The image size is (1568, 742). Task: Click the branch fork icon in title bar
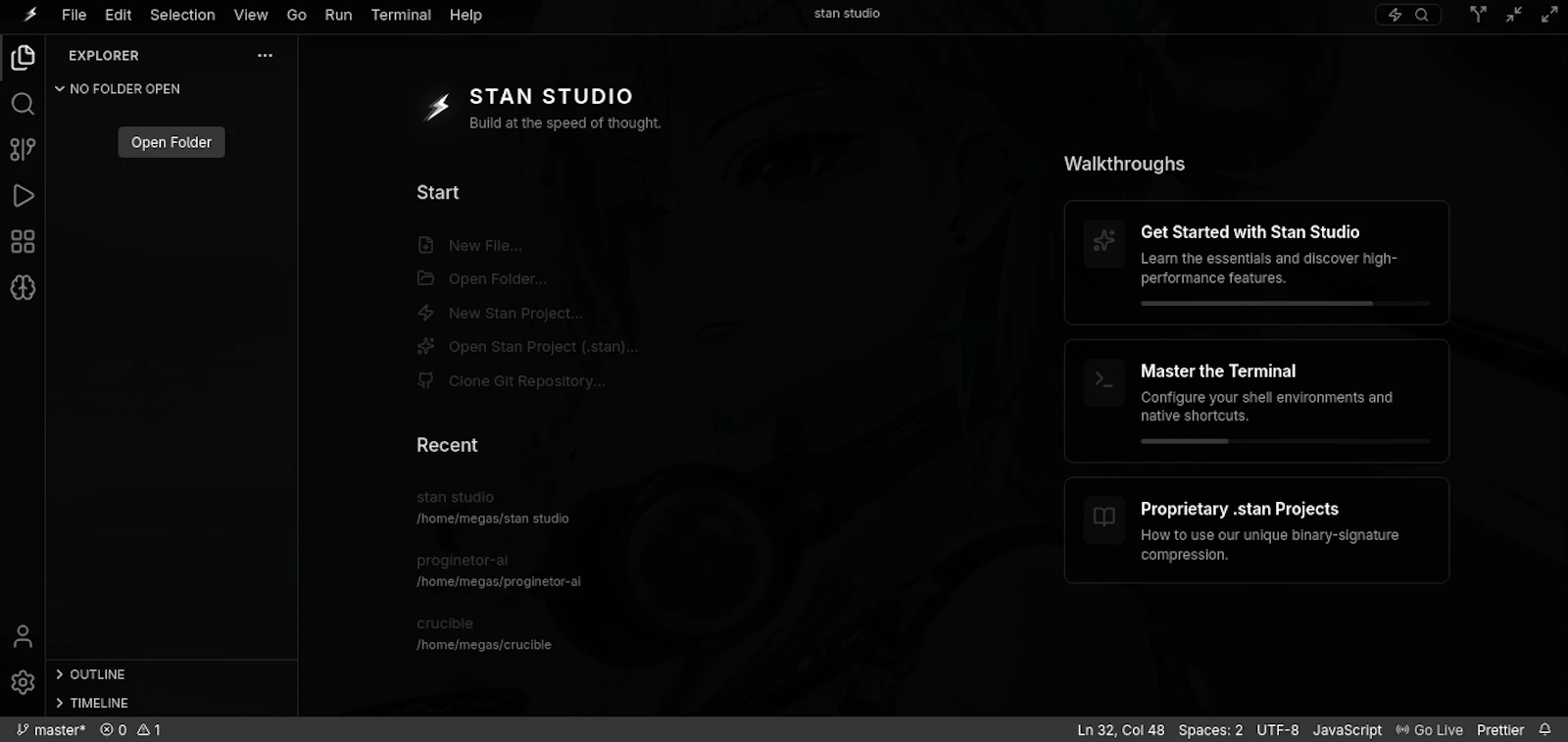1478,14
